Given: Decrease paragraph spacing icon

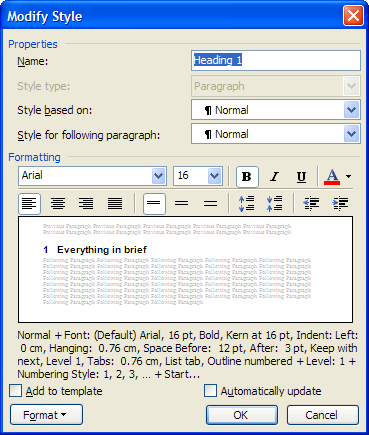Looking at the screenshot, I should click(x=275, y=203).
